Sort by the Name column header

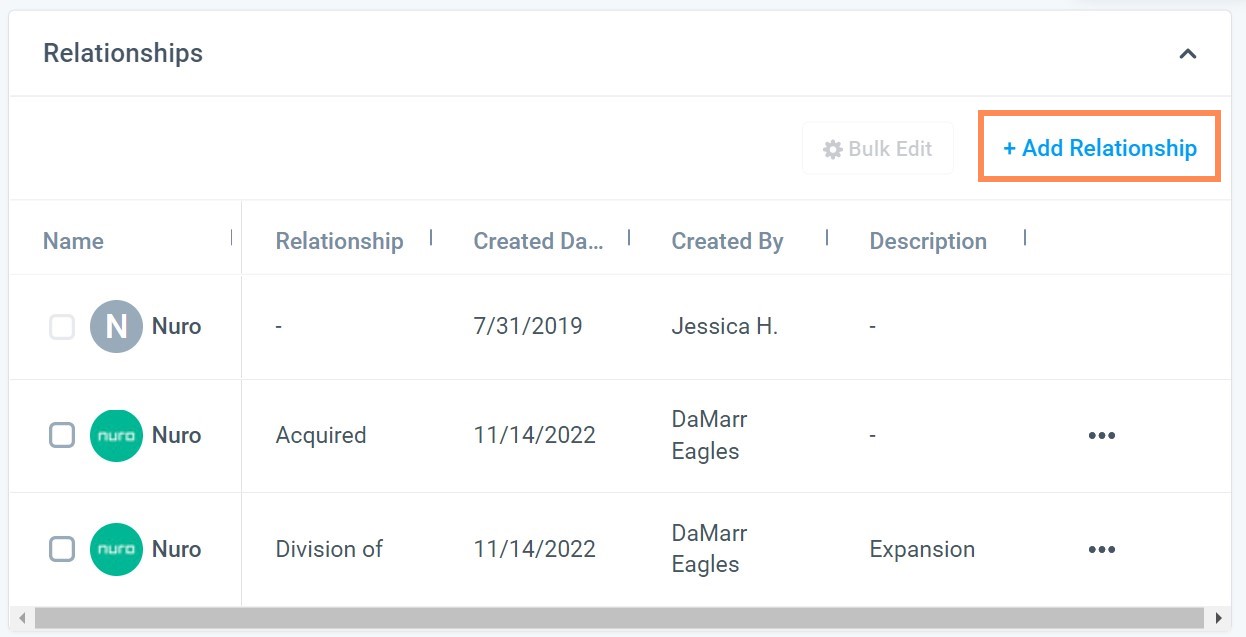pyautogui.click(x=73, y=241)
